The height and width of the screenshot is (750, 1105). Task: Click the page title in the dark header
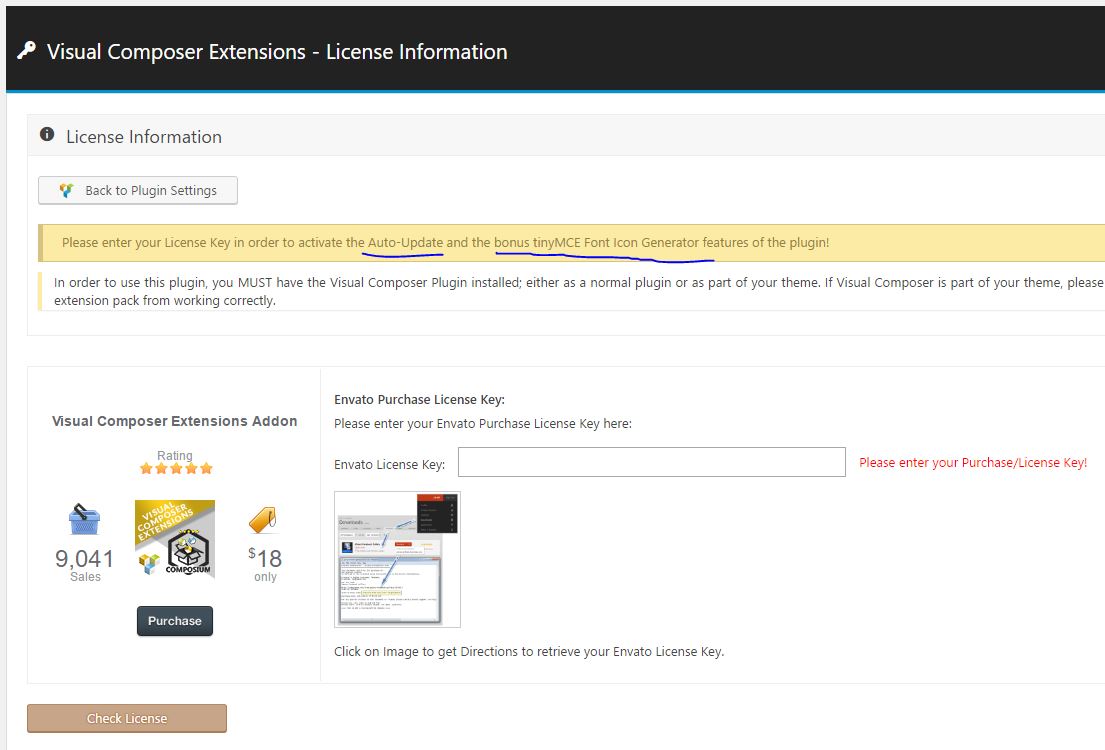click(277, 52)
